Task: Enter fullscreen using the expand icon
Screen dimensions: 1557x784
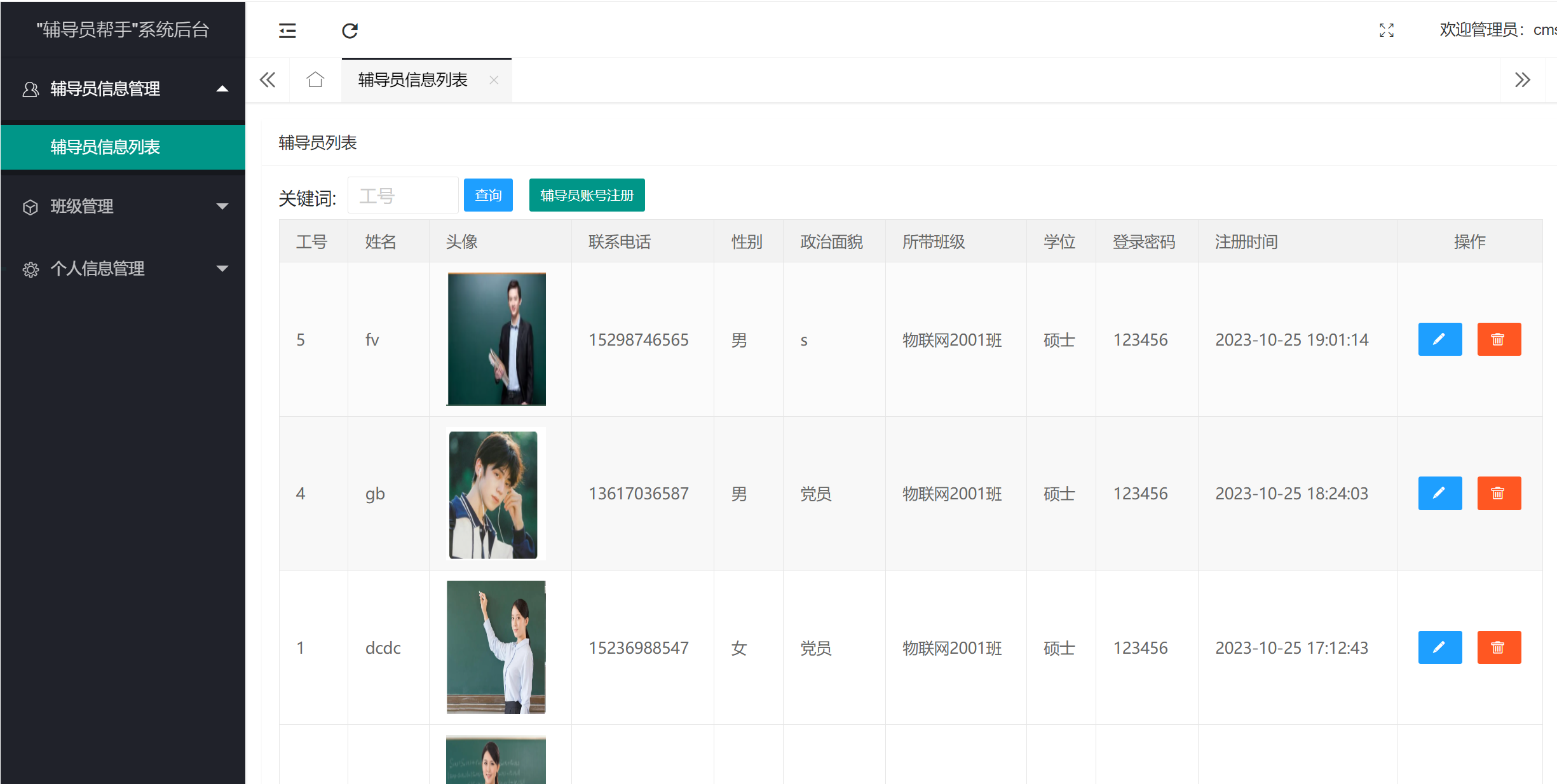Action: tap(1387, 30)
